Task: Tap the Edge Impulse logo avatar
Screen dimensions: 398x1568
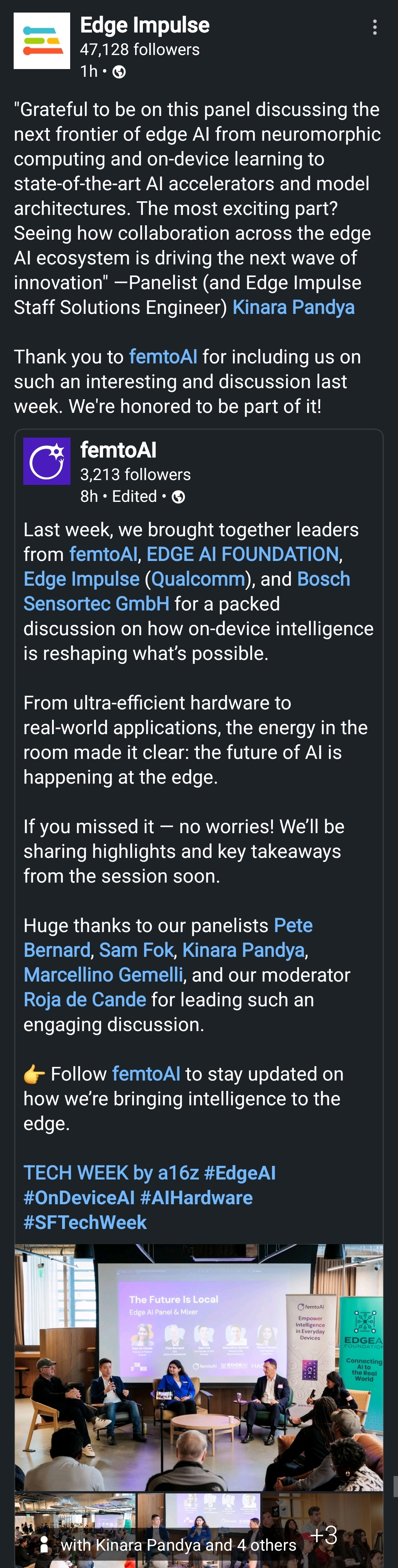Action: click(42, 41)
